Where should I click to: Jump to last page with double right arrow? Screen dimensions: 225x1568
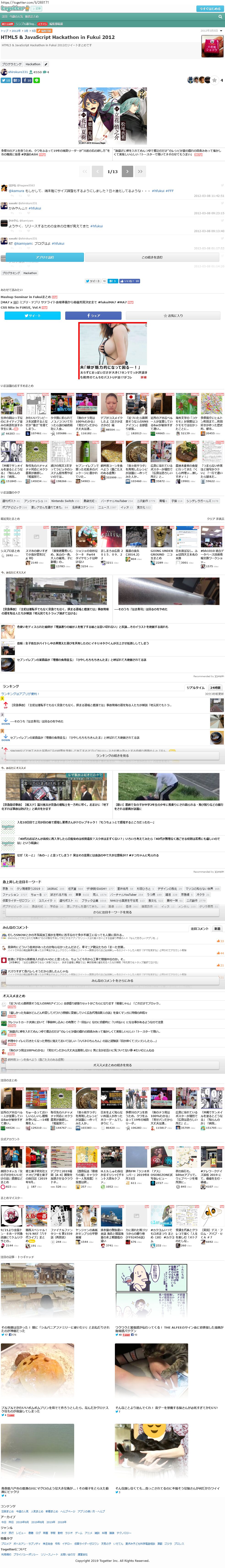[141, 172]
